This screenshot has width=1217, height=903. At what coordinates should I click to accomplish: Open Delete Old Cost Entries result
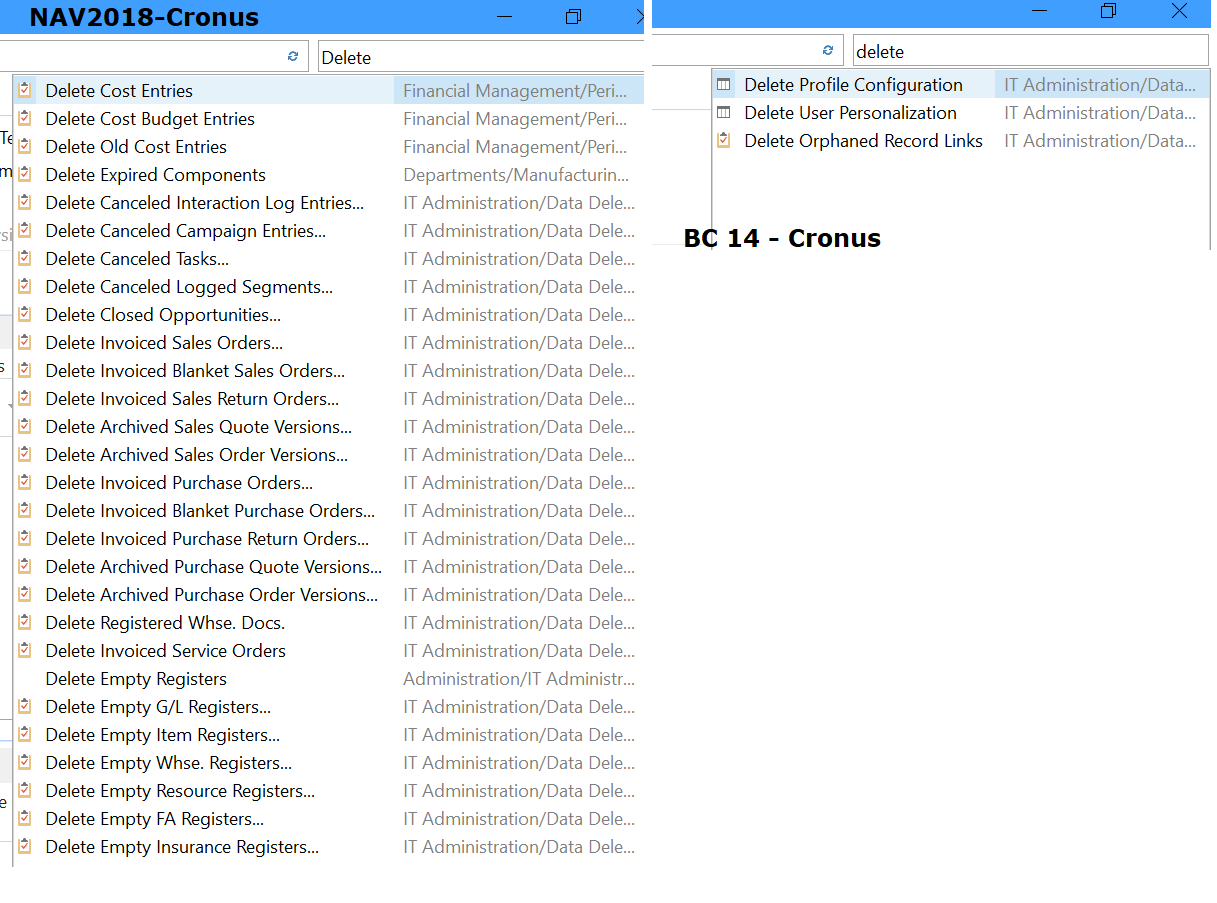click(328, 146)
